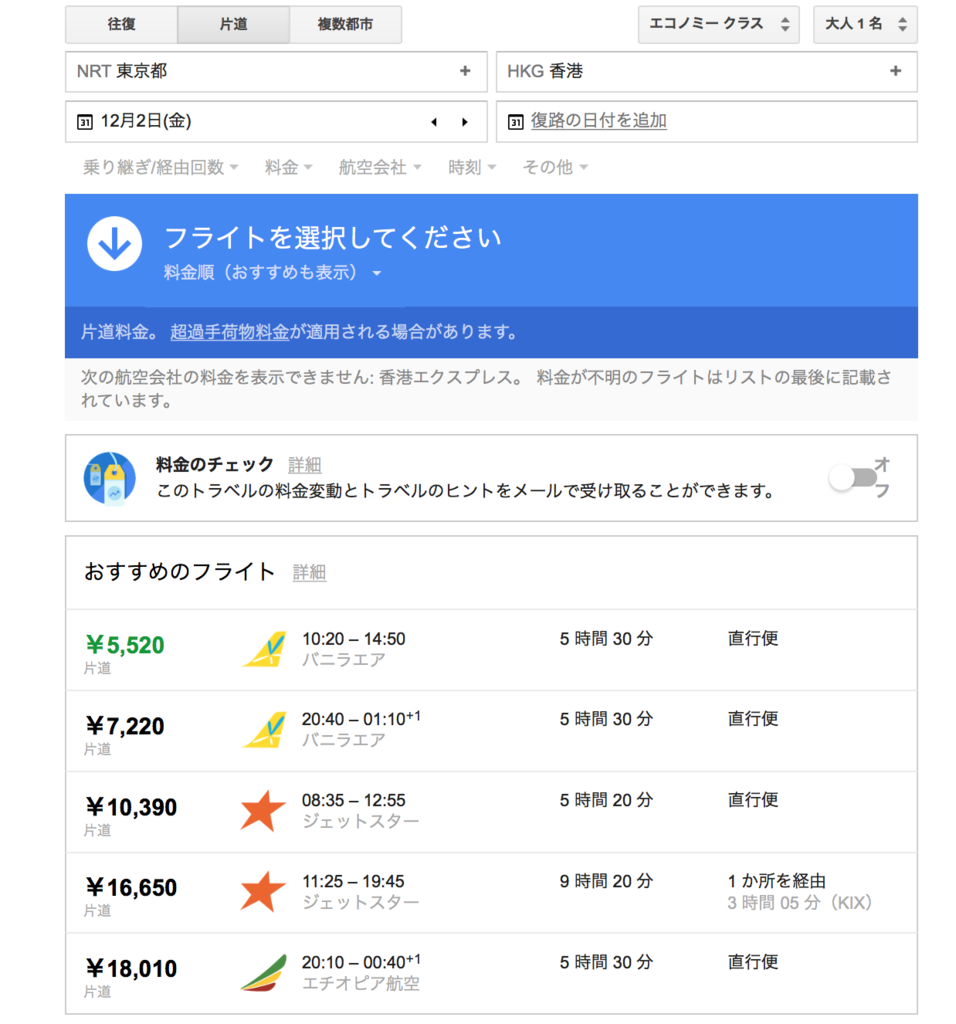Screen dimensions: 956x1024
Task: Go to previous date with left arrow
Action: 434,122
